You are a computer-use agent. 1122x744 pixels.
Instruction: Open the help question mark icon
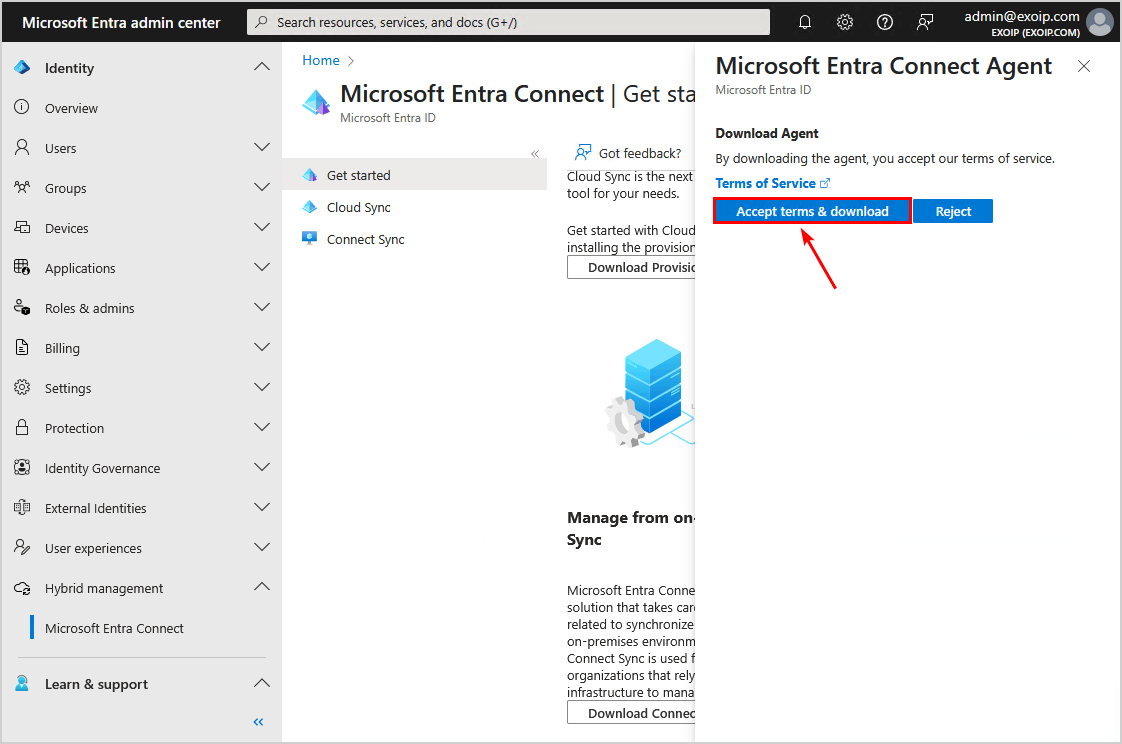884,21
